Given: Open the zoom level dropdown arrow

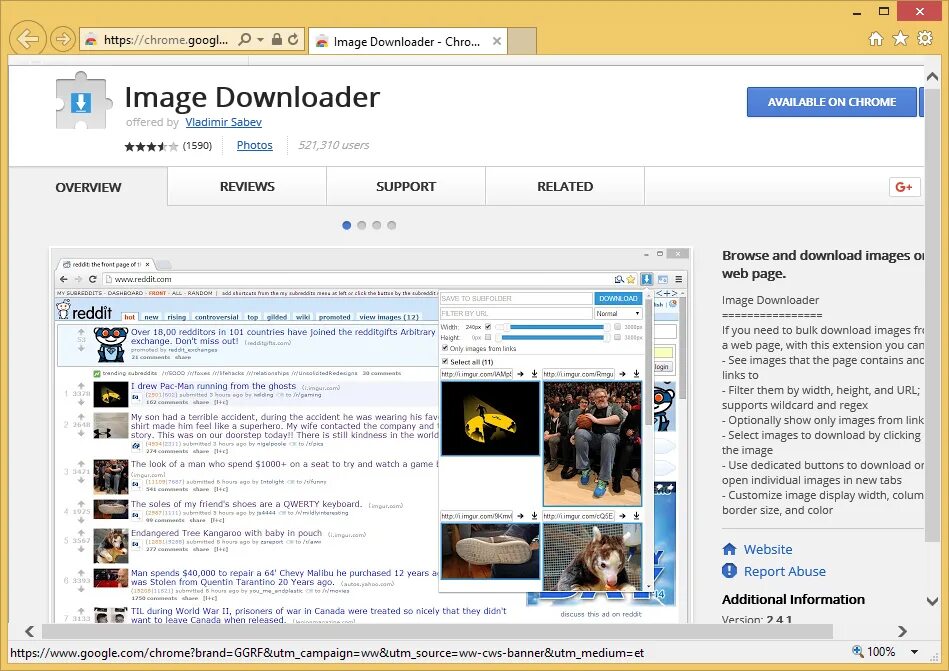Looking at the screenshot, I should click(915, 652).
